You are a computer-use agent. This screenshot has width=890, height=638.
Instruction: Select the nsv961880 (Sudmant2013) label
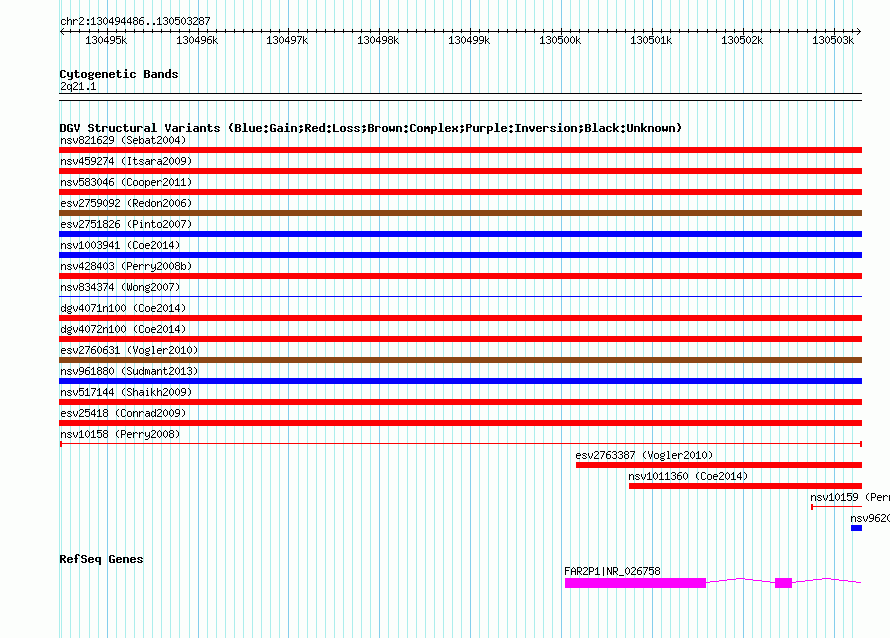tap(129, 371)
